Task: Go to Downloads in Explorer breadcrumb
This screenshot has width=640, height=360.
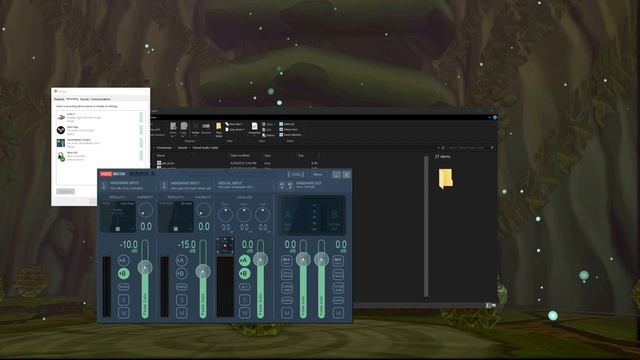Action: click(164, 148)
